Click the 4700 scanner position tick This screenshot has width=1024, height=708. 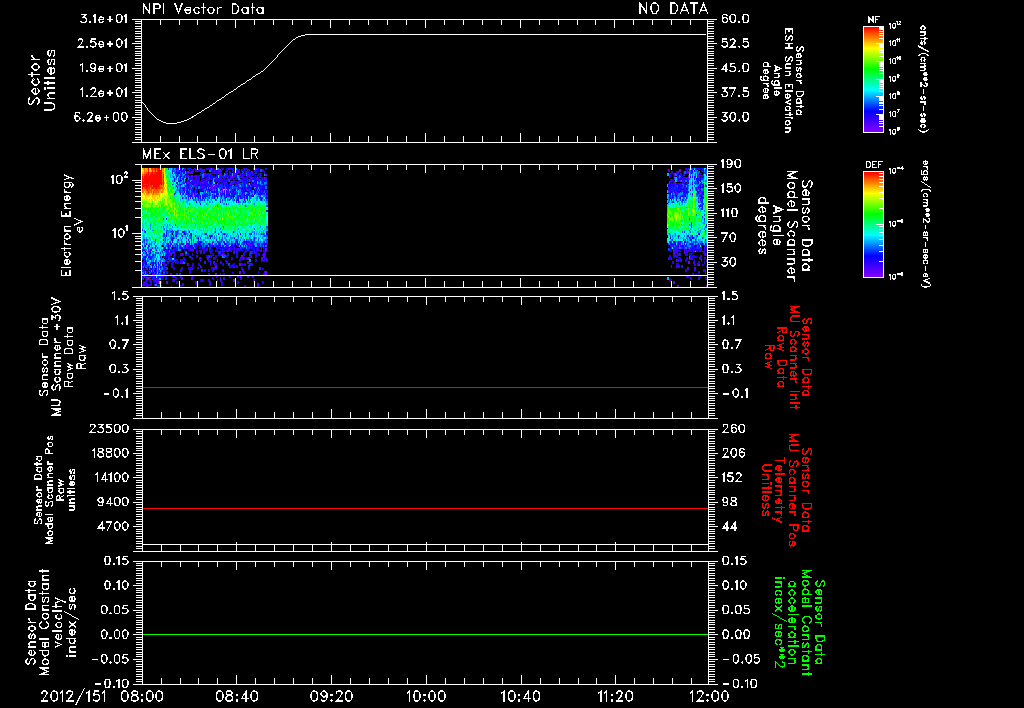pyautogui.click(x=113, y=526)
